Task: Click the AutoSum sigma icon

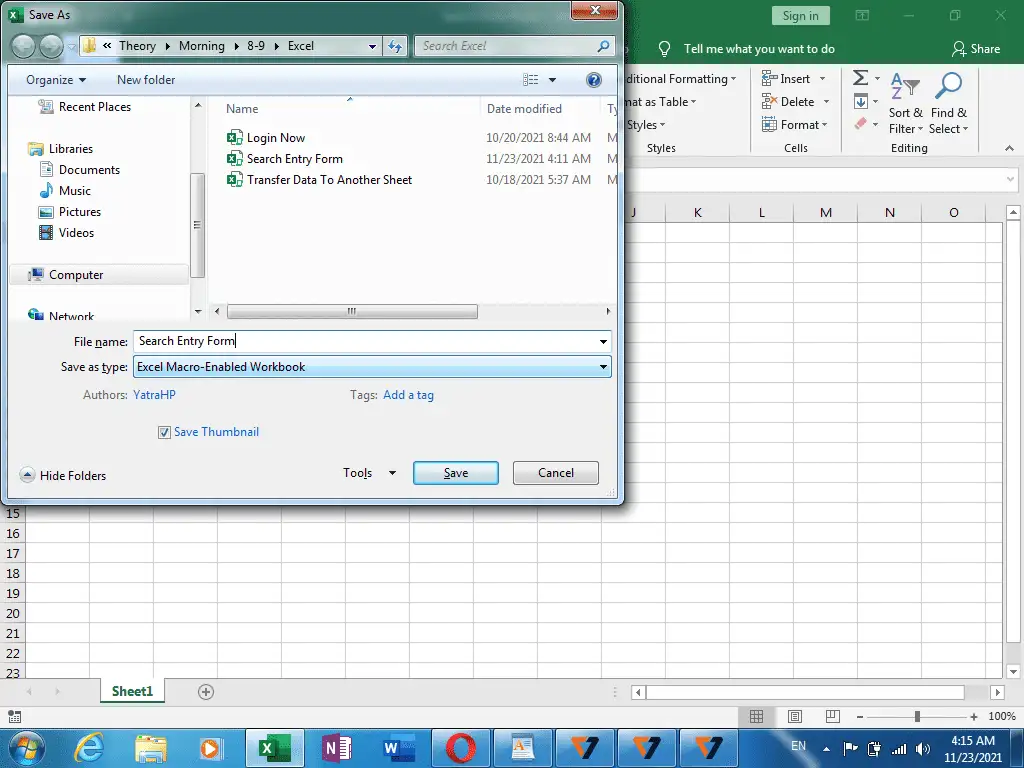Action: (861, 78)
